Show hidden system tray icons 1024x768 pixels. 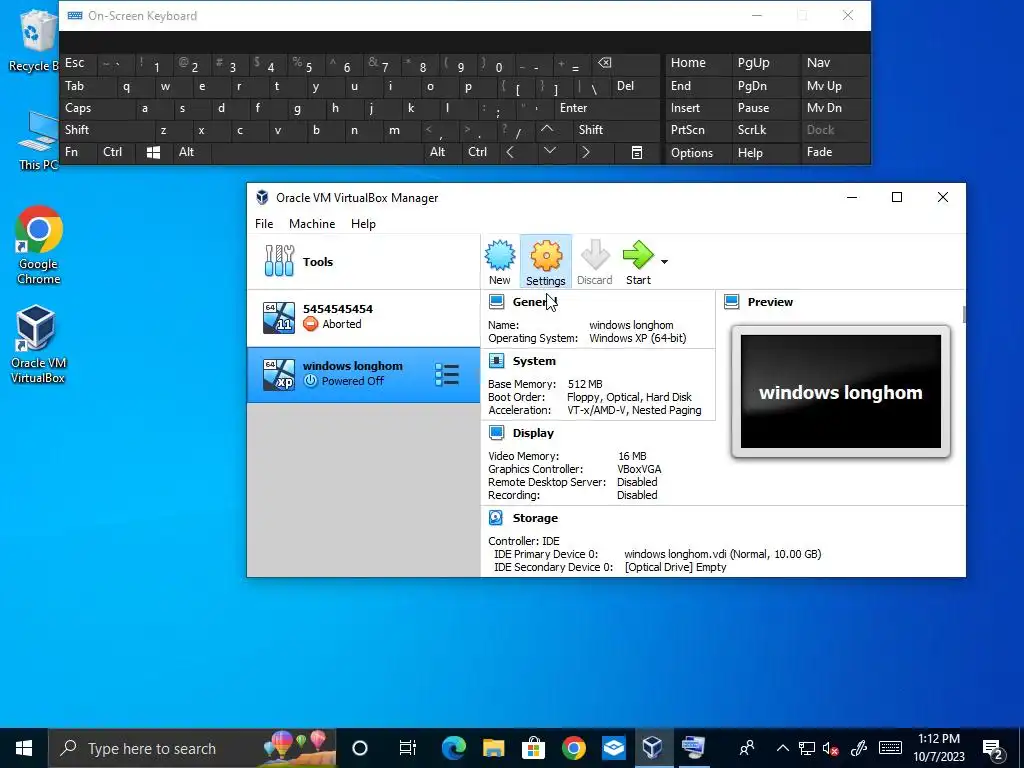(x=782, y=748)
